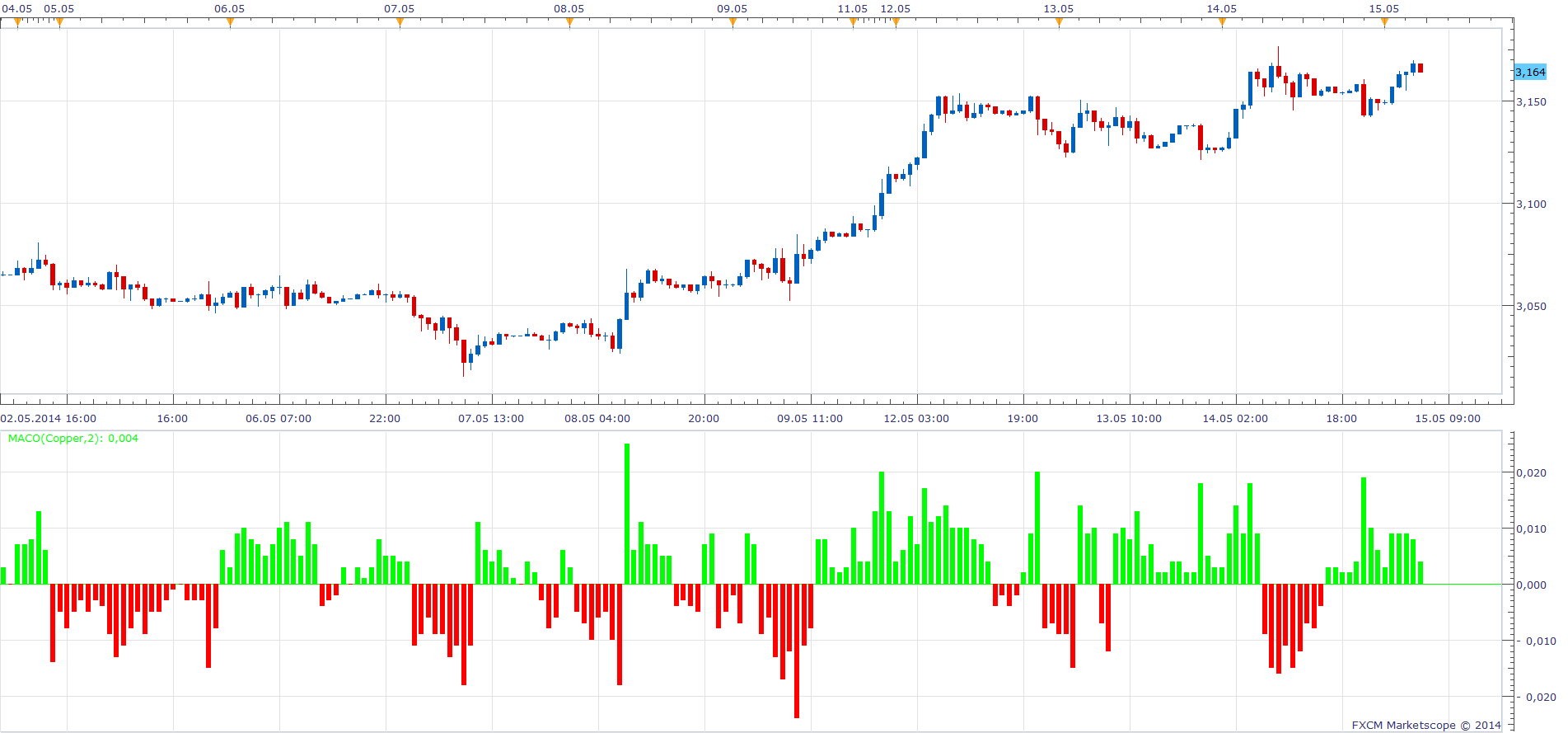Click the 09.05 11:00 time label
The width and height of the screenshot is (1568, 733).
pos(810,419)
